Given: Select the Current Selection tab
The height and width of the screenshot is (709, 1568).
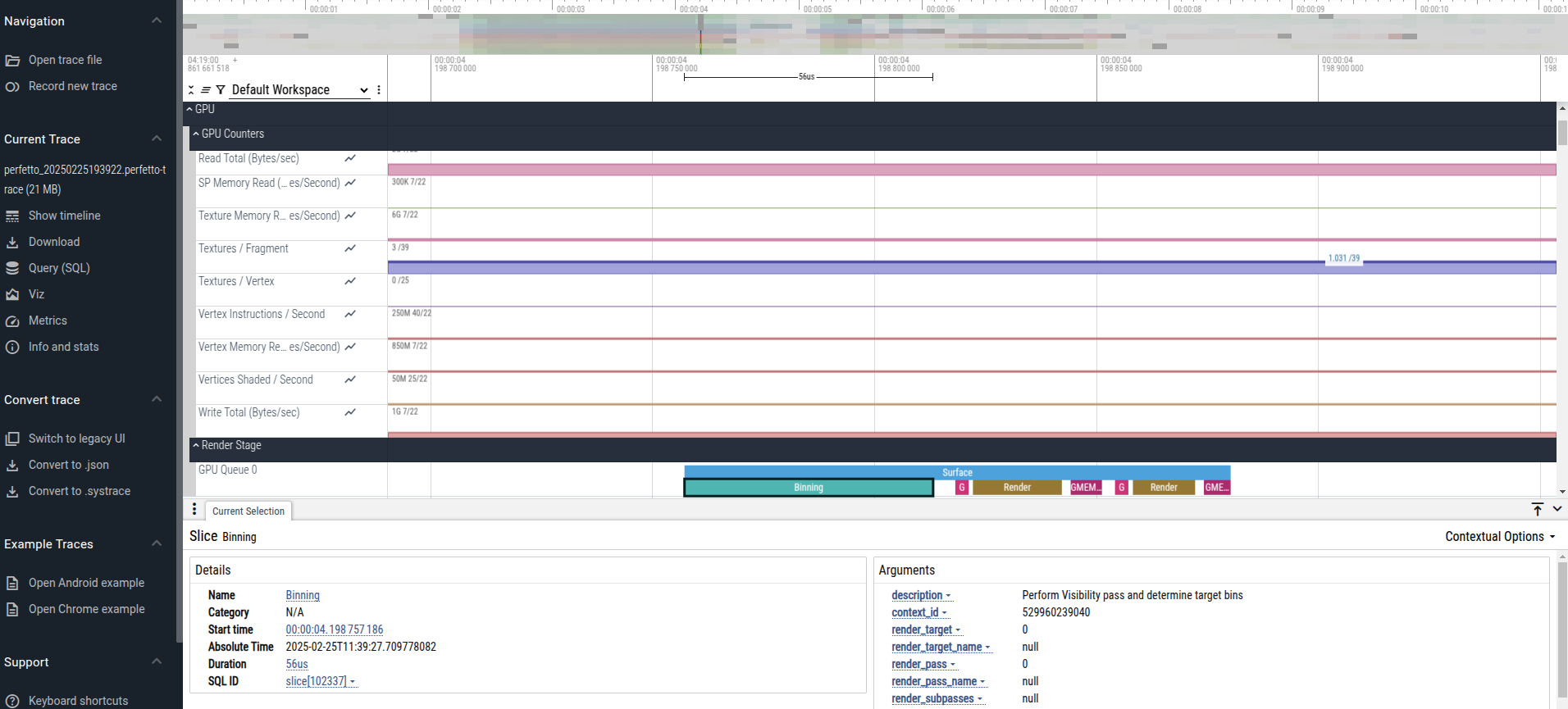Looking at the screenshot, I should pos(248,511).
